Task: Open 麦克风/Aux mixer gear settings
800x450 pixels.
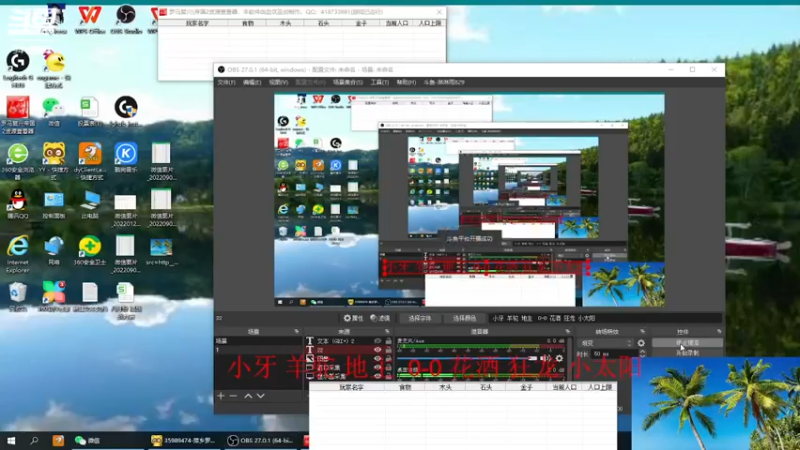Action: coord(559,359)
